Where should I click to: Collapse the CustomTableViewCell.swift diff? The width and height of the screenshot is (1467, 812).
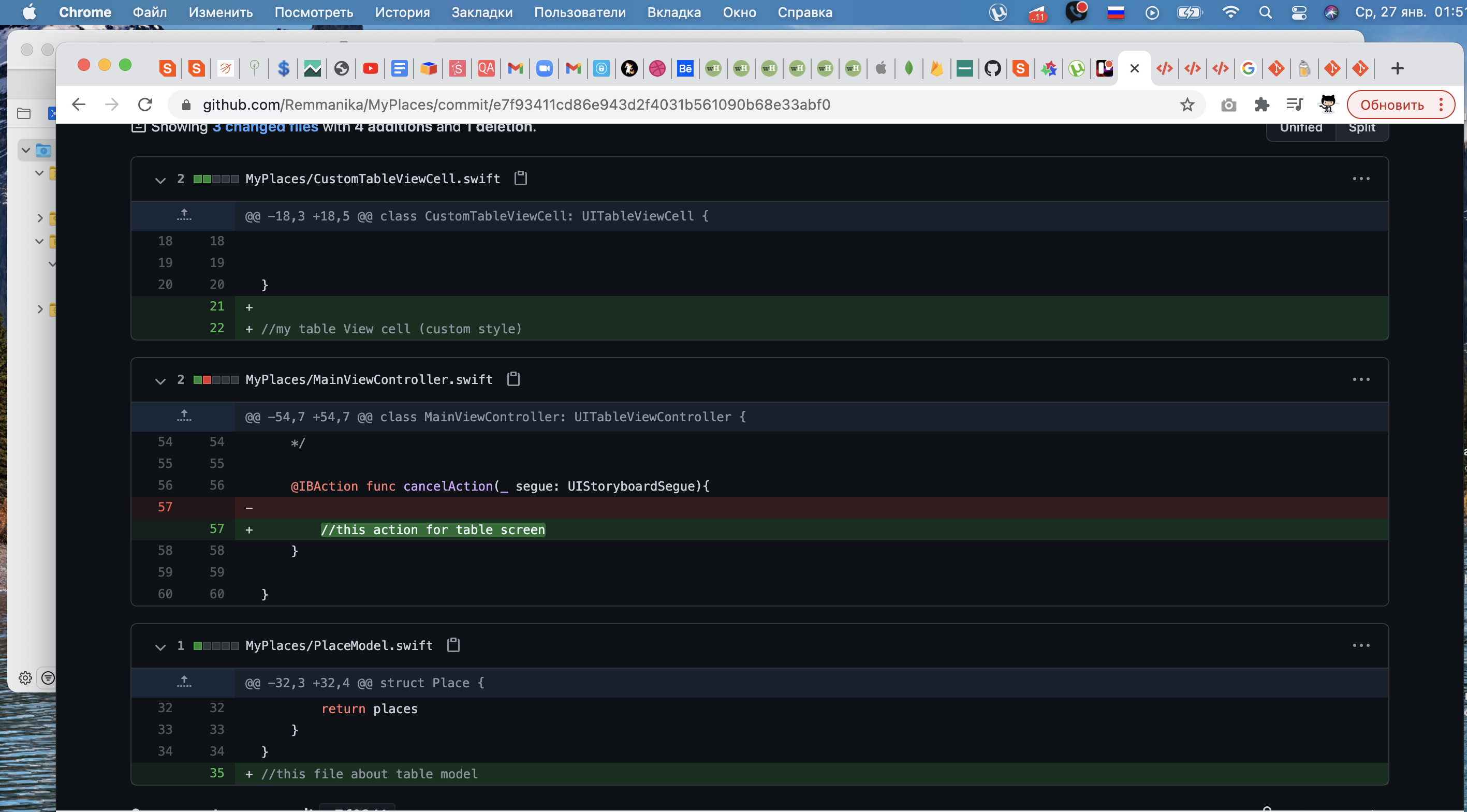click(160, 181)
